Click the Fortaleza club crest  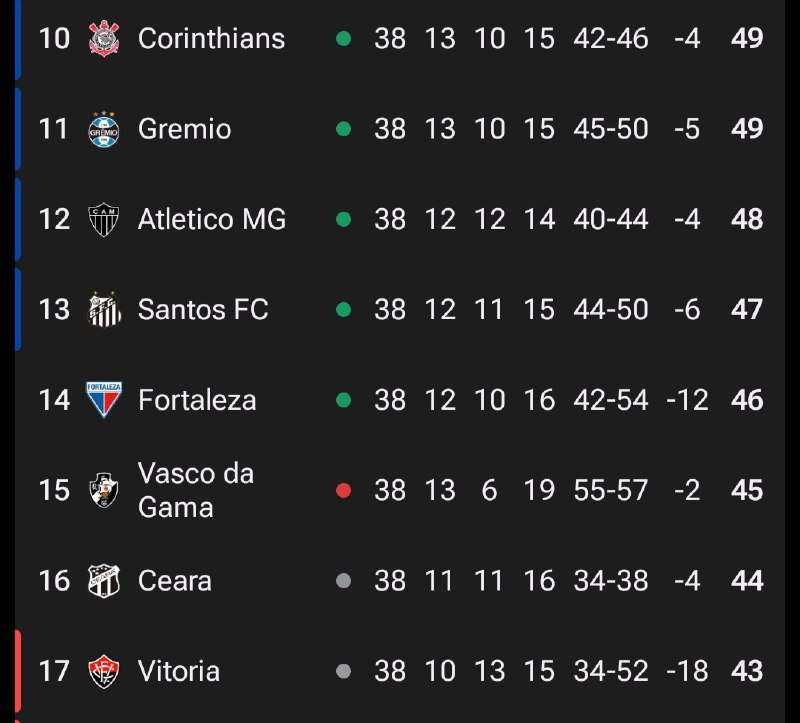pos(104,399)
